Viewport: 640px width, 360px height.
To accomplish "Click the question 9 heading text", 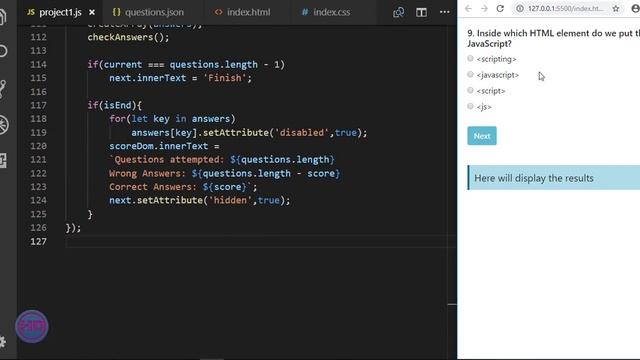I will [553, 38].
